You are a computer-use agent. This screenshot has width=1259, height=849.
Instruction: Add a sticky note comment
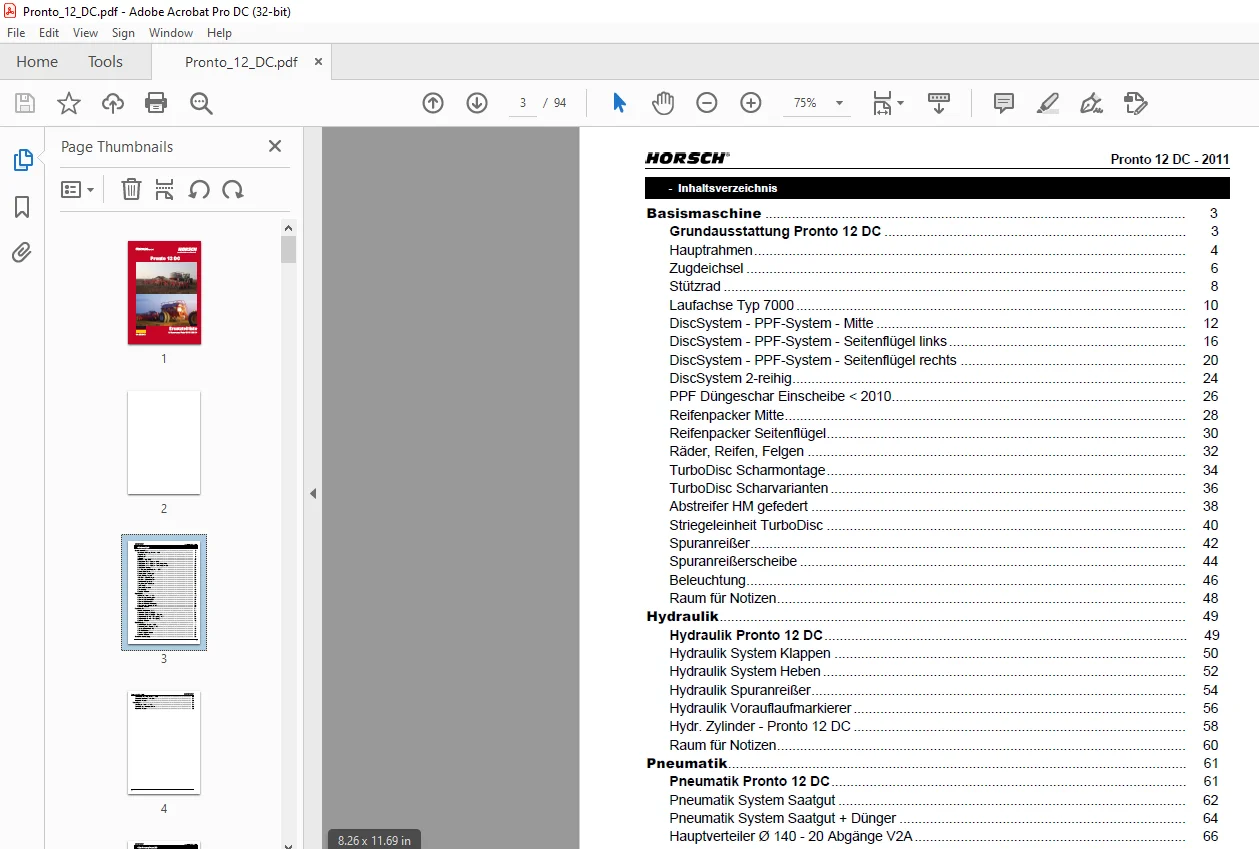click(x=1004, y=103)
